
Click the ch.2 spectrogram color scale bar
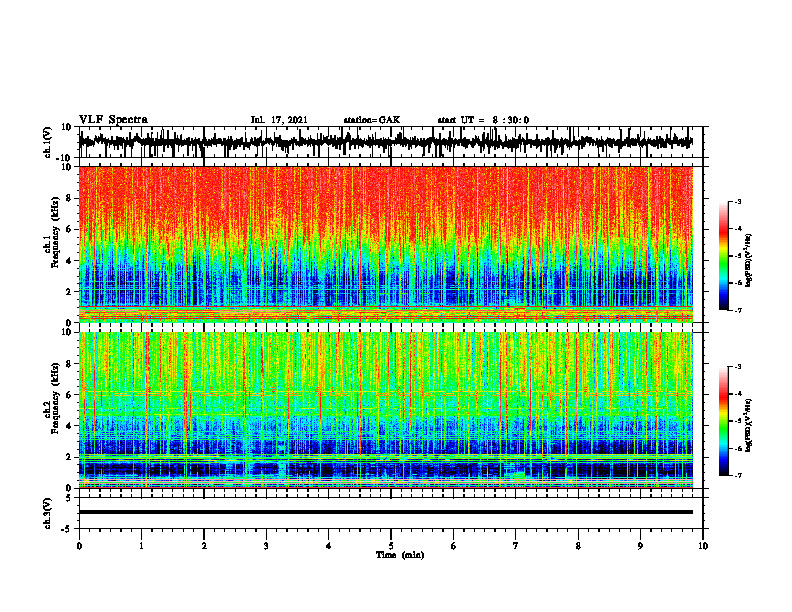[723, 421]
